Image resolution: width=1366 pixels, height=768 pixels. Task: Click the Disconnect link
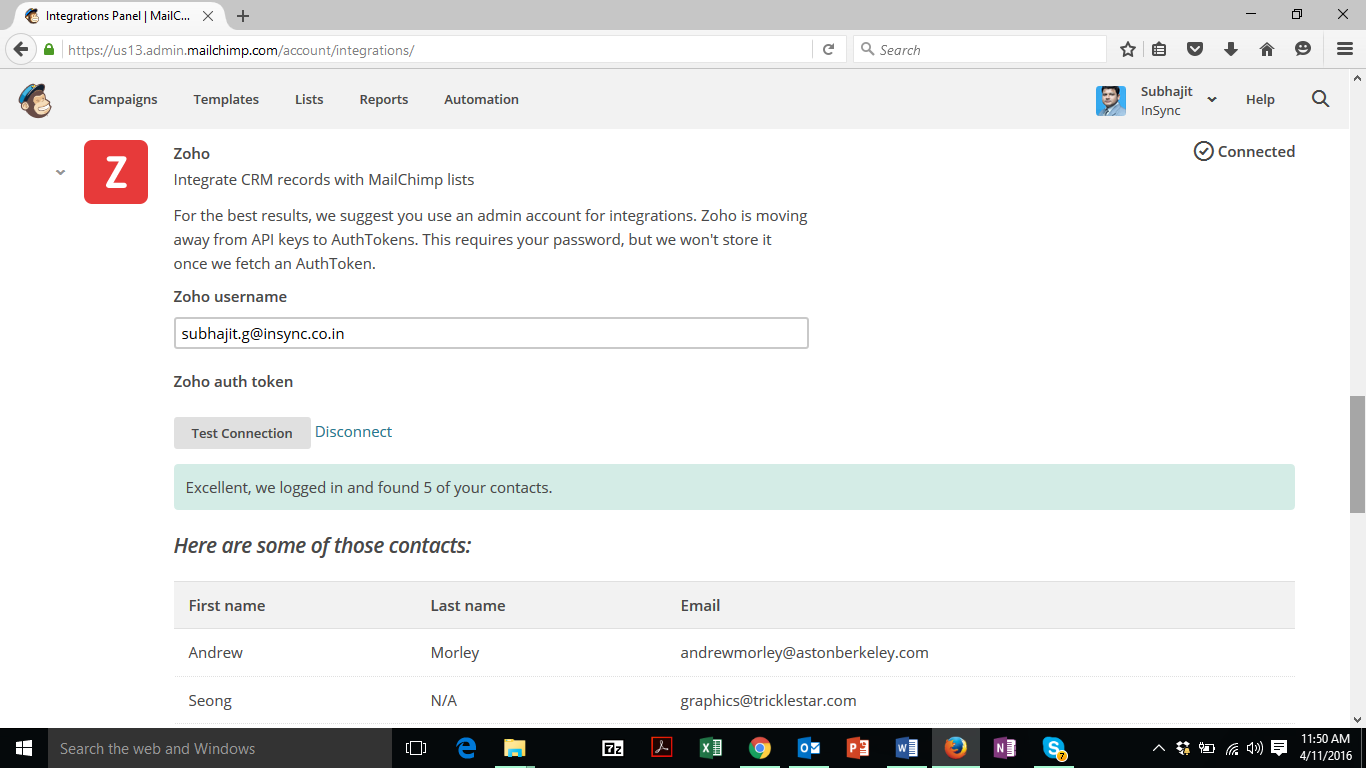click(353, 432)
